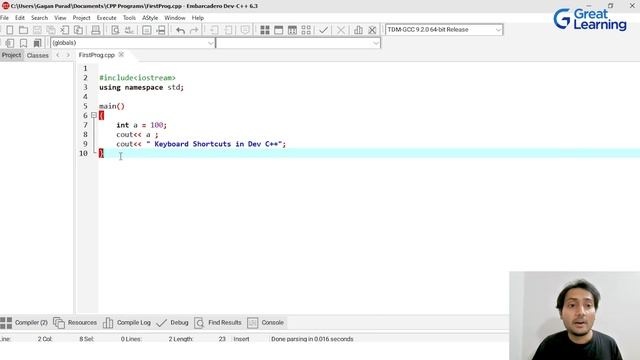This screenshot has height=360, width=640.
Task: Click the 'using namespace std;' line
Action: (x=141, y=87)
